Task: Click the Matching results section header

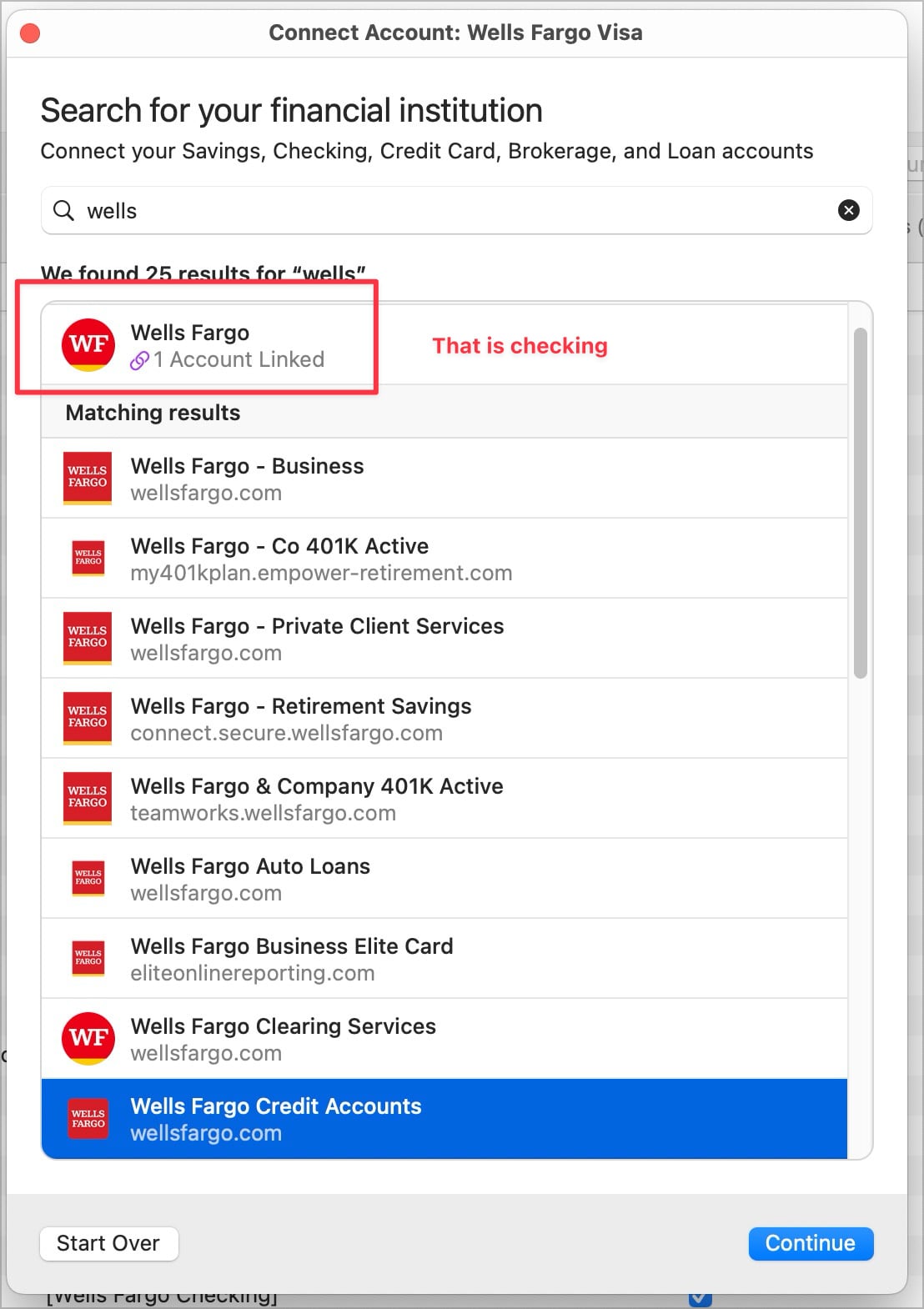Action: (x=444, y=413)
